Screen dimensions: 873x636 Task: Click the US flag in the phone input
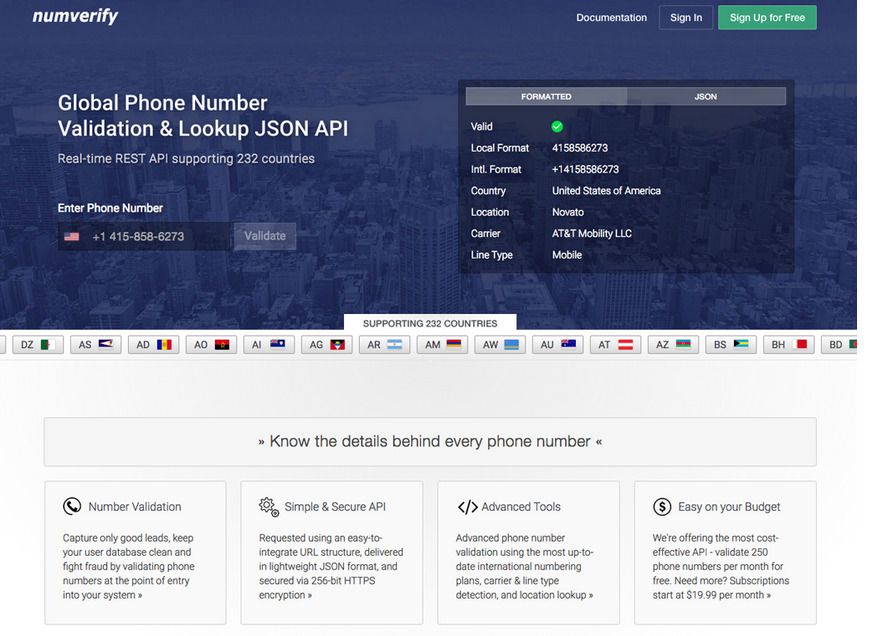69,236
